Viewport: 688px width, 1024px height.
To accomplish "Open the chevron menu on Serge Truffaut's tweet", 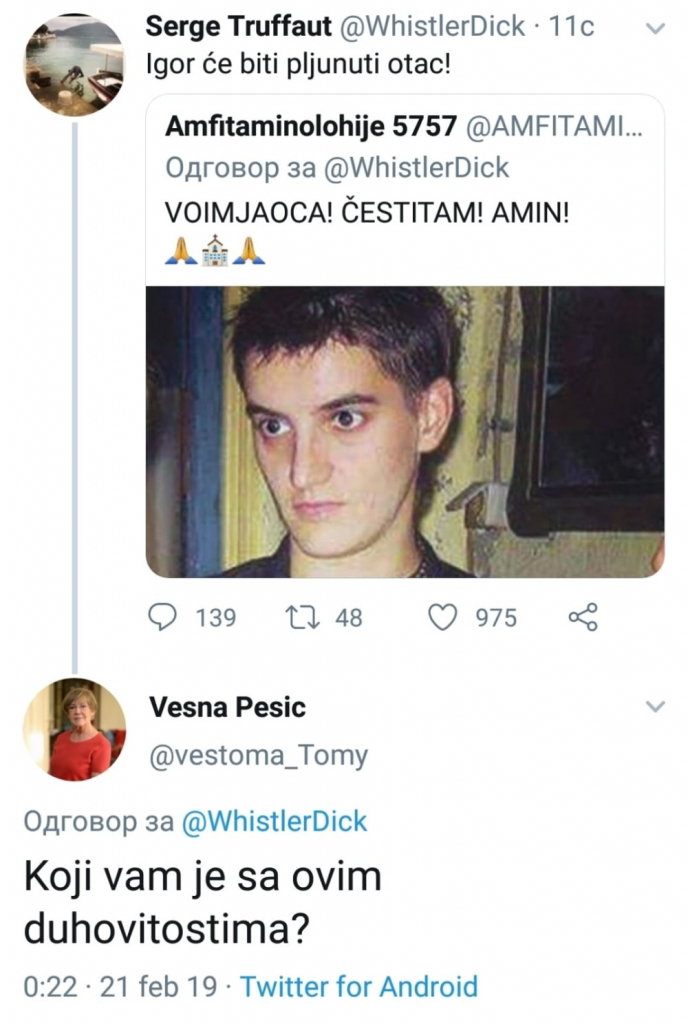I will pos(655,29).
